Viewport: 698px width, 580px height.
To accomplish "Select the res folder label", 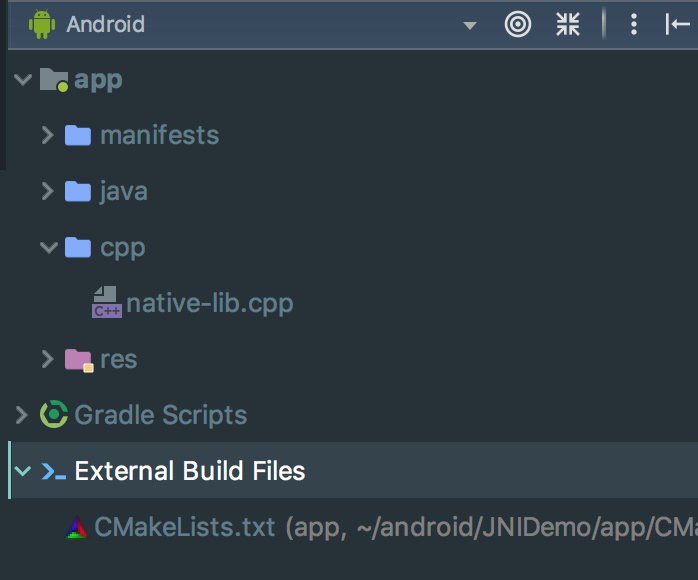I will click(118, 360).
